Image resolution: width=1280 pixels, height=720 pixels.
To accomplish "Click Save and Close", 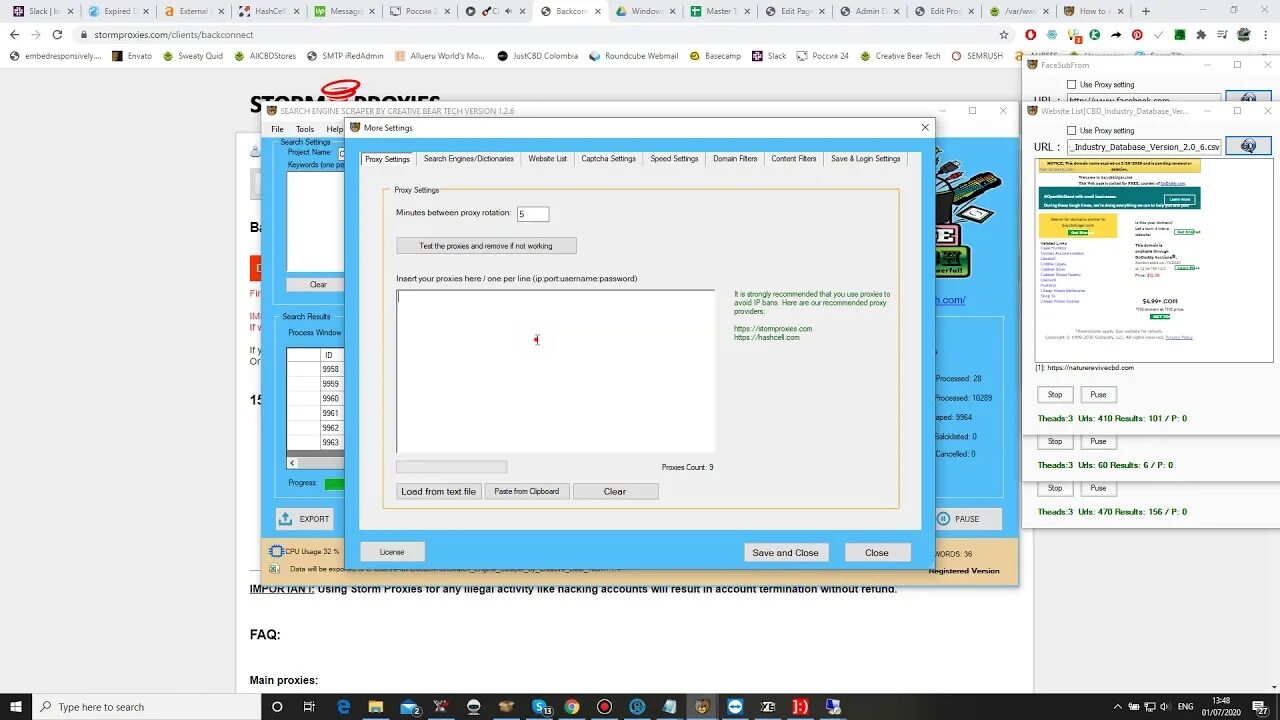I will (x=785, y=552).
